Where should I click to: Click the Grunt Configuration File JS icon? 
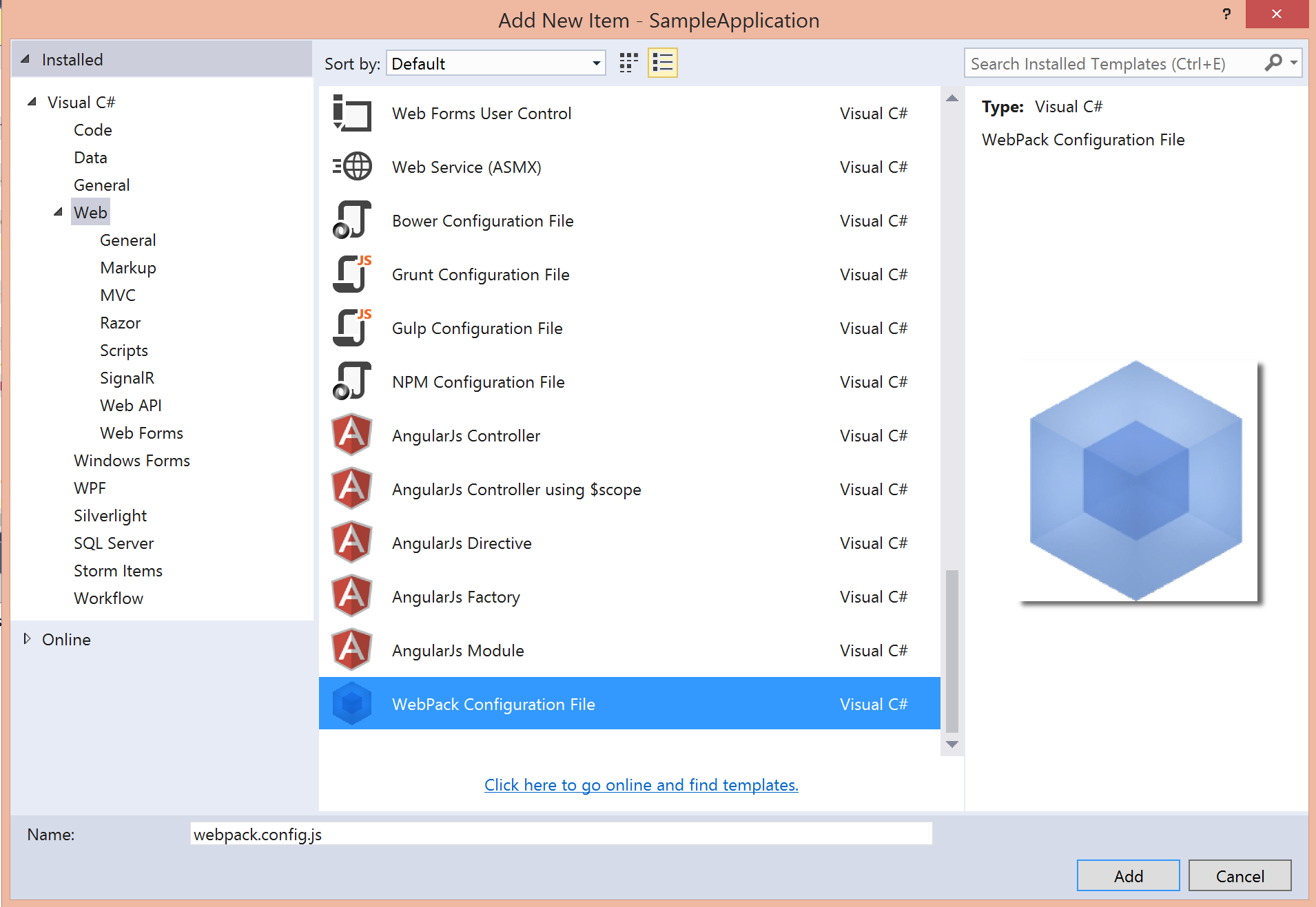pyautogui.click(x=352, y=274)
